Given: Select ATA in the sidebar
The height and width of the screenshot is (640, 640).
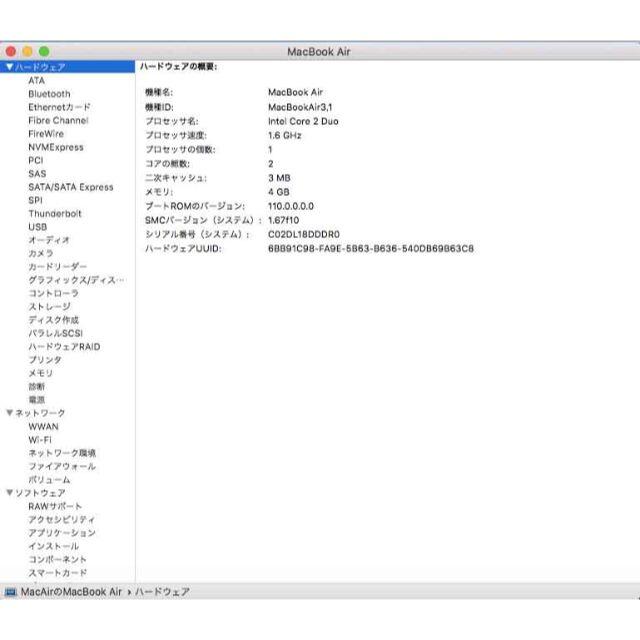Looking at the screenshot, I should click(36, 80).
